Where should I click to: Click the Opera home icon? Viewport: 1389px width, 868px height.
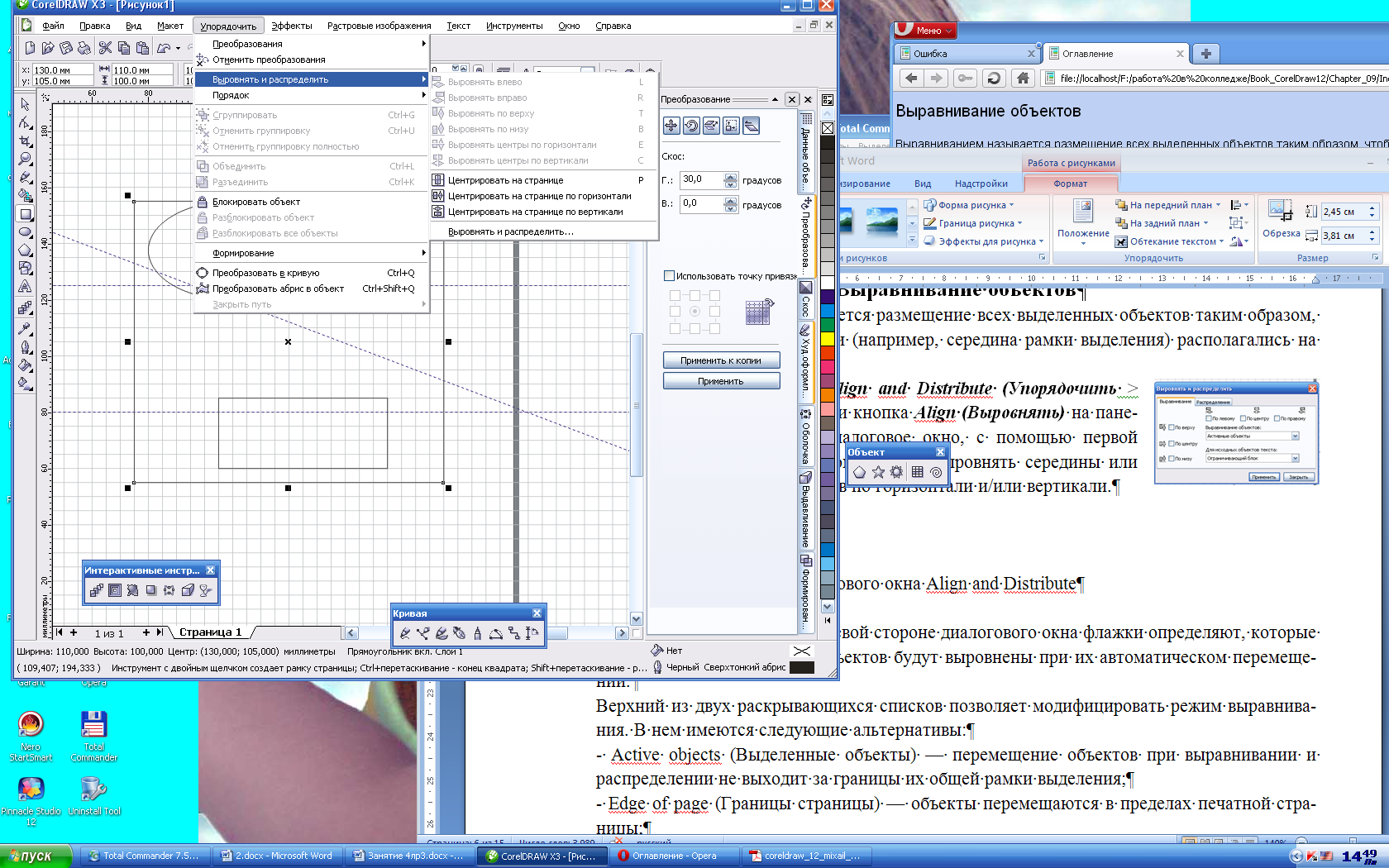1023,78
